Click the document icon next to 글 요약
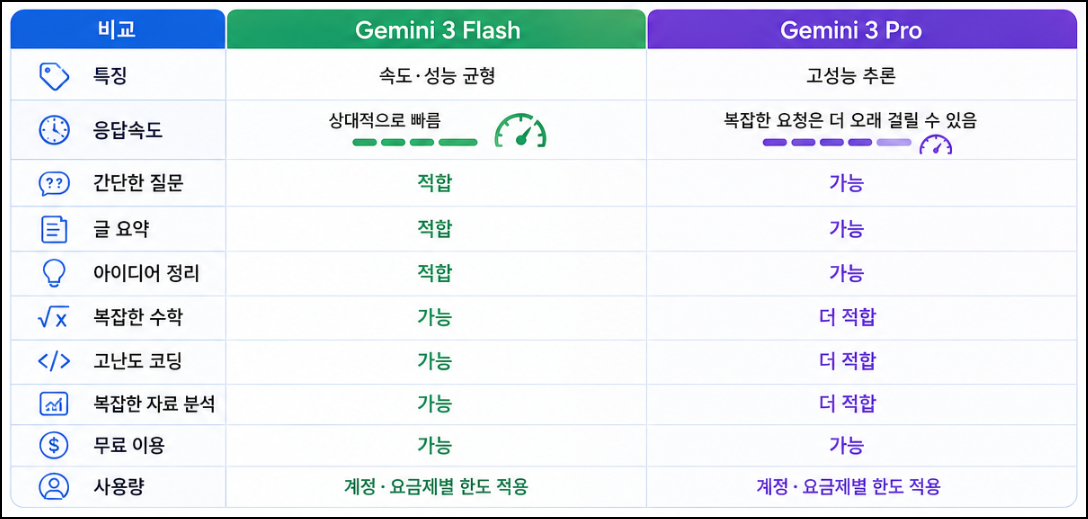The height and width of the screenshot is (519, 1088). [53, 229]
